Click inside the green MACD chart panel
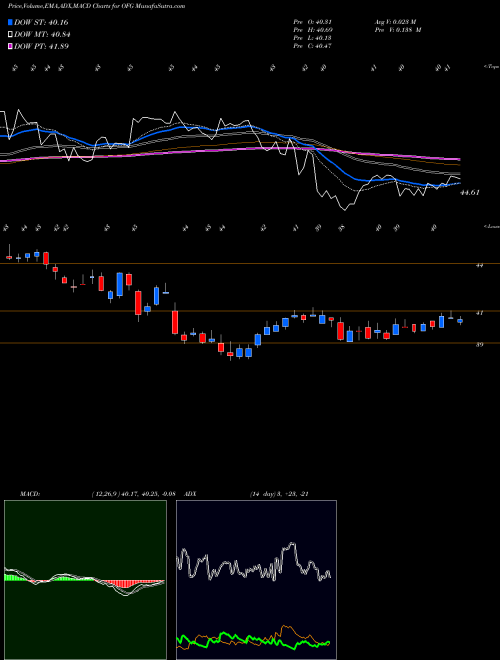This screenshot has width=500, height=660. coord(85,580)
